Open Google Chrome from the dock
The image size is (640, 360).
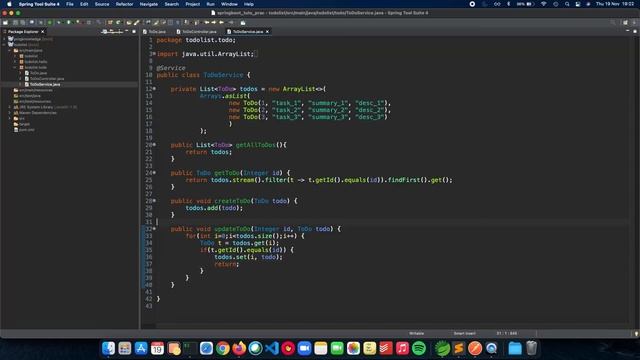click(223, 348)
